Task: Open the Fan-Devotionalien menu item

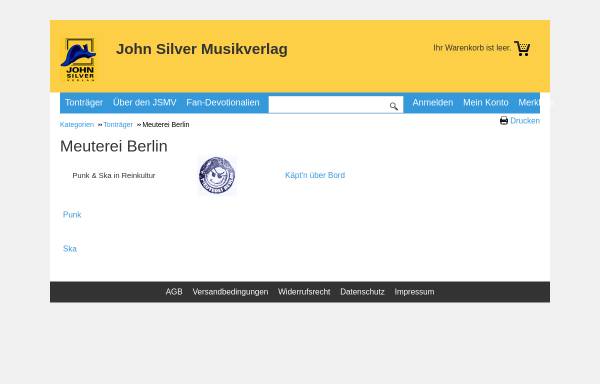Action: [x=223, y=103]
